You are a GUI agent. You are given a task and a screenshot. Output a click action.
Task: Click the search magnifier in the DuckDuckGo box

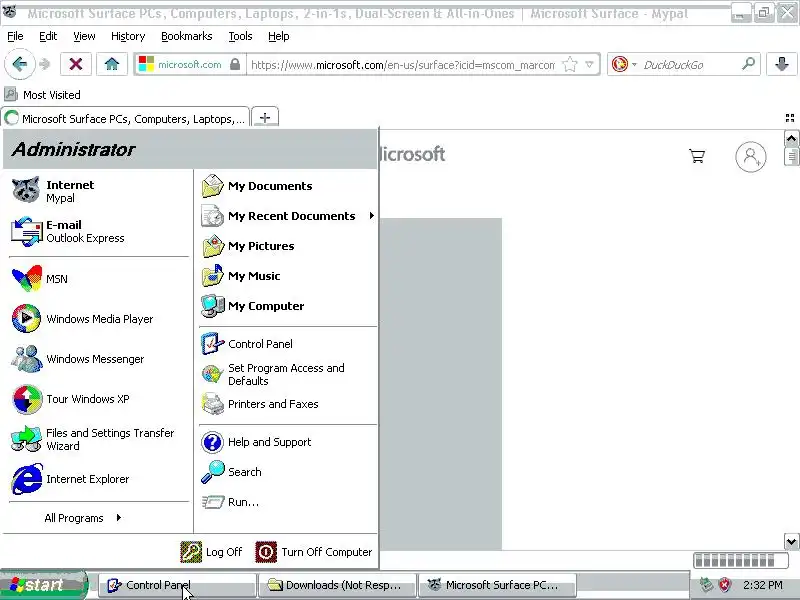[748, 64]
